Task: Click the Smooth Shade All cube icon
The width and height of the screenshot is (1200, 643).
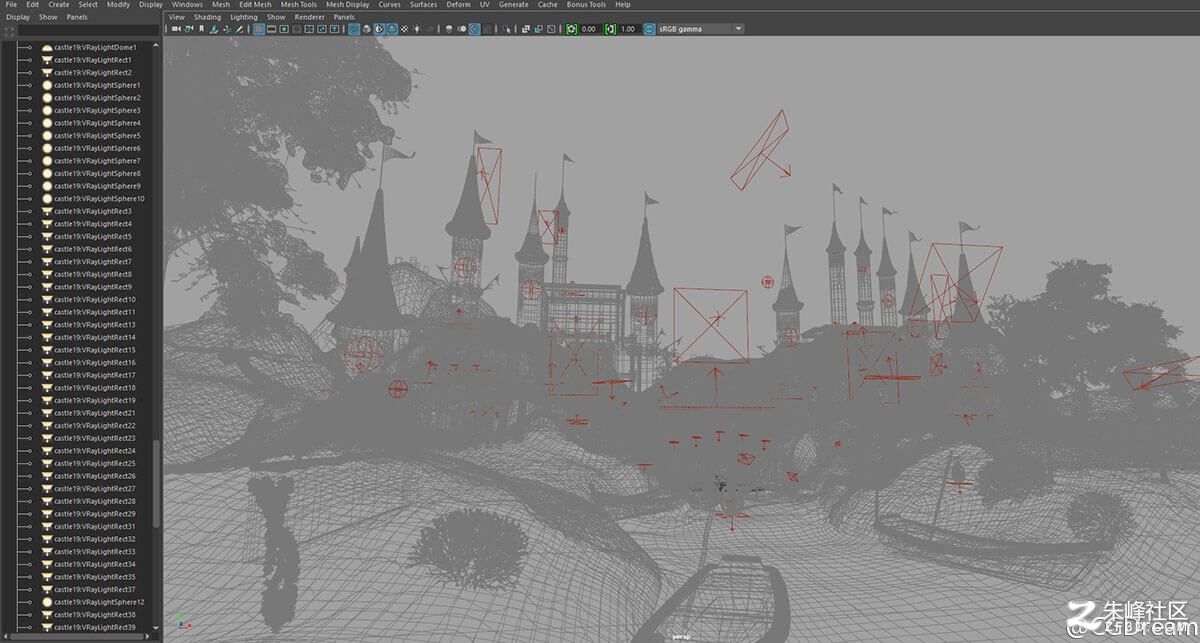Action: coord(366,29)
